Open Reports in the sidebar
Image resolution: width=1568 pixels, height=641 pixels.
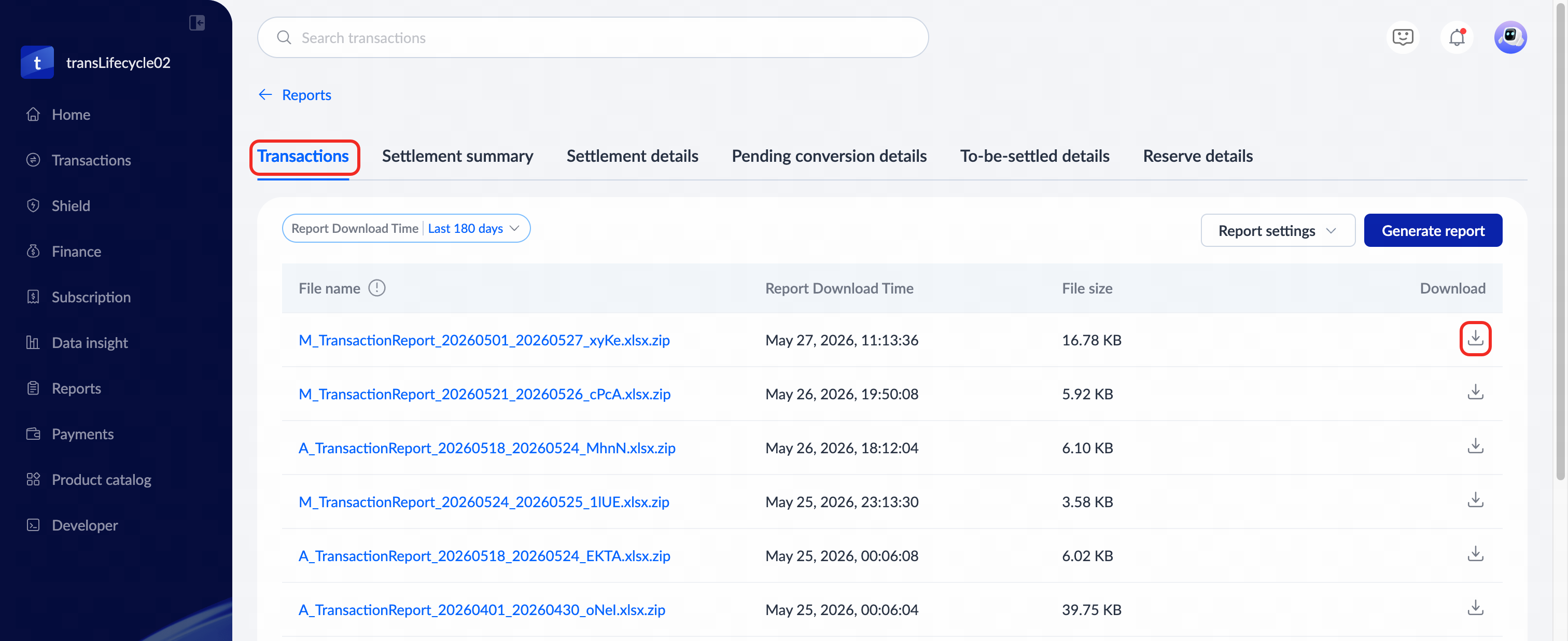tap(76, 388)
